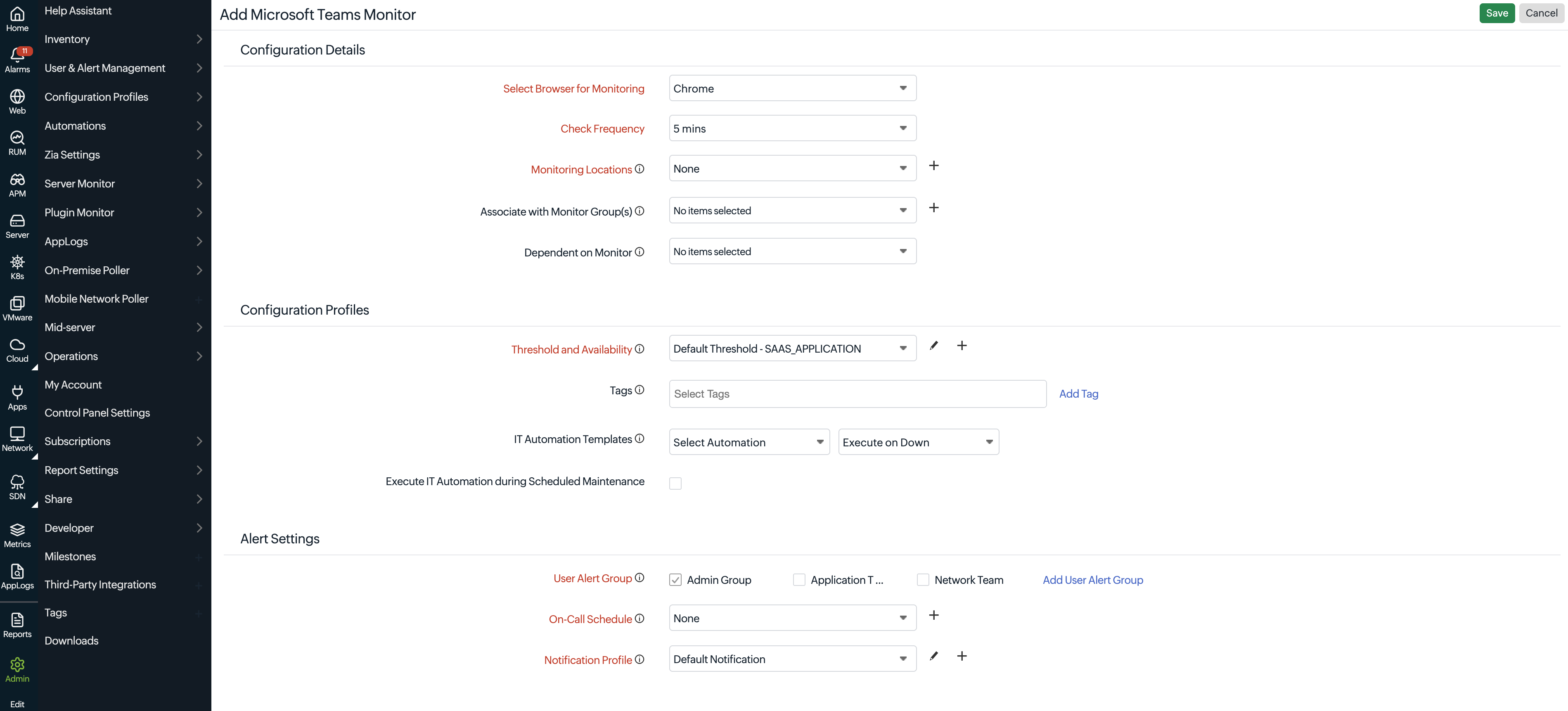Open Select Browser for Monitoring dropdown
The width and height of the screenshot is (1568, 711).
click(x=793, y=88)
